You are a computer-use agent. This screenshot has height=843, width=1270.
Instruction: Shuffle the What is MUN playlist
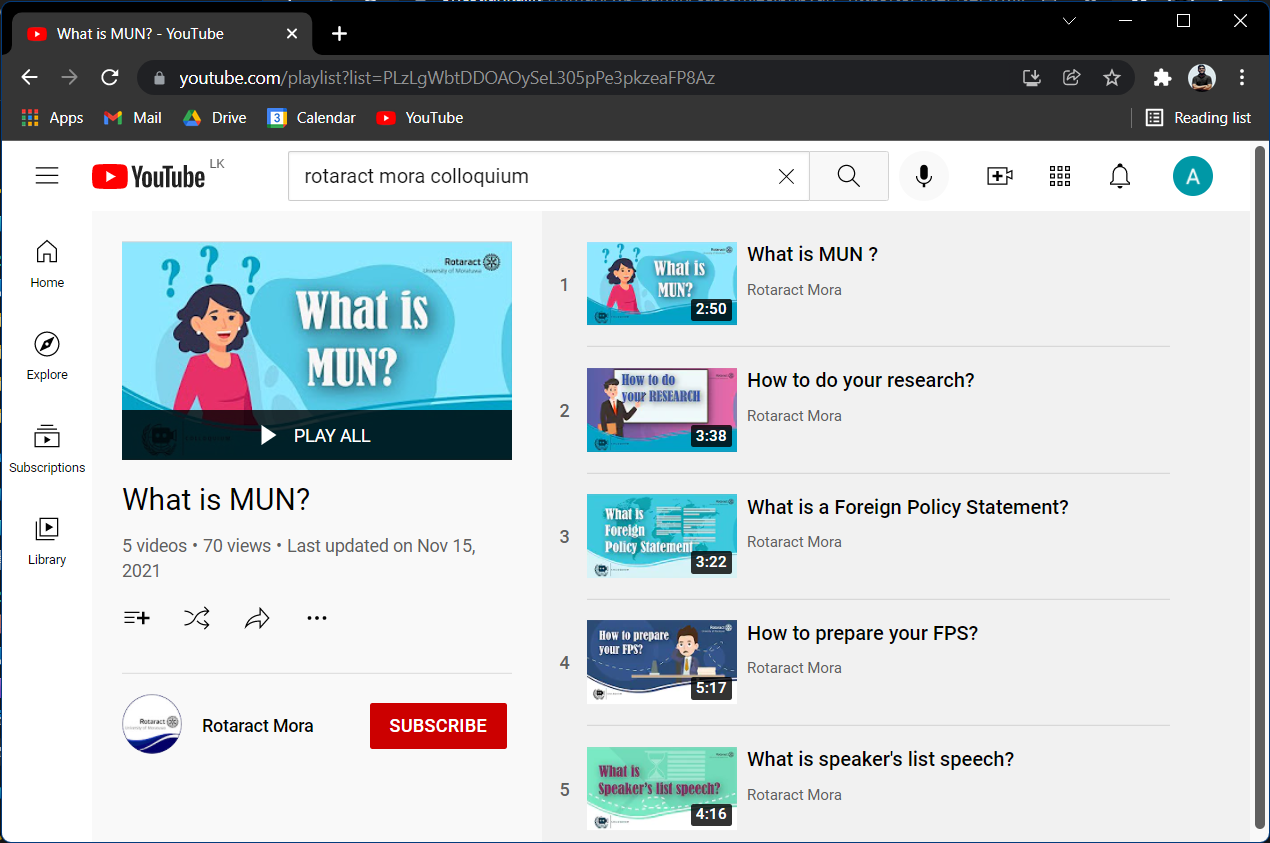pos(197,618)
